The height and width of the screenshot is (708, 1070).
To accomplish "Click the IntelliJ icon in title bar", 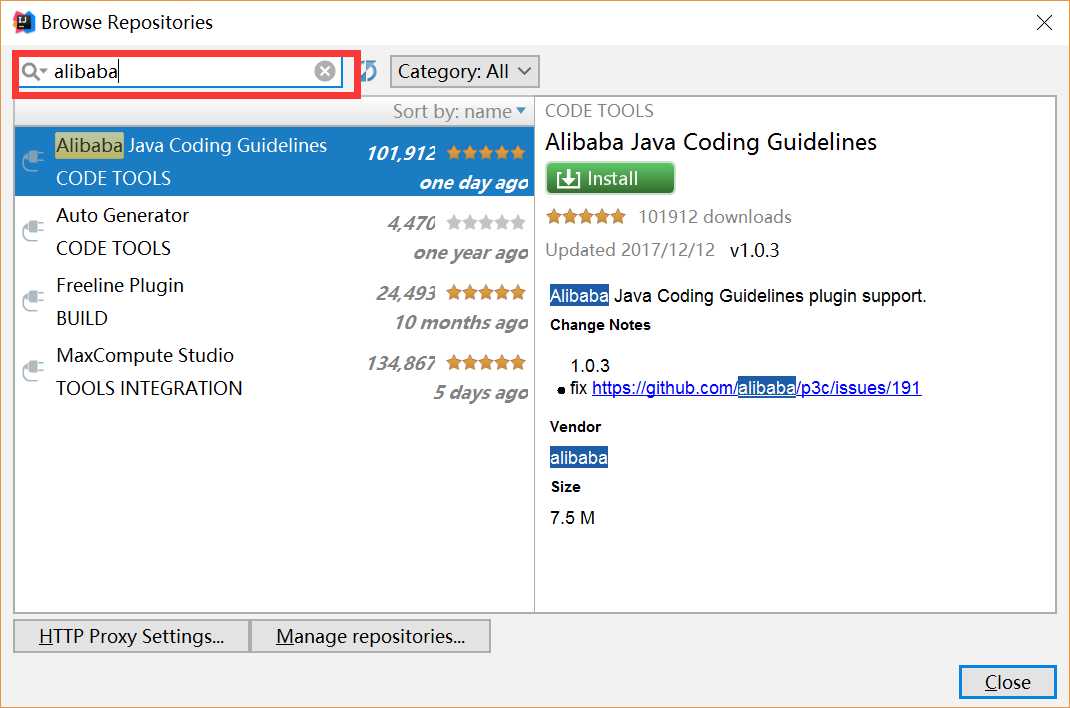I will [x=24, y=22].
